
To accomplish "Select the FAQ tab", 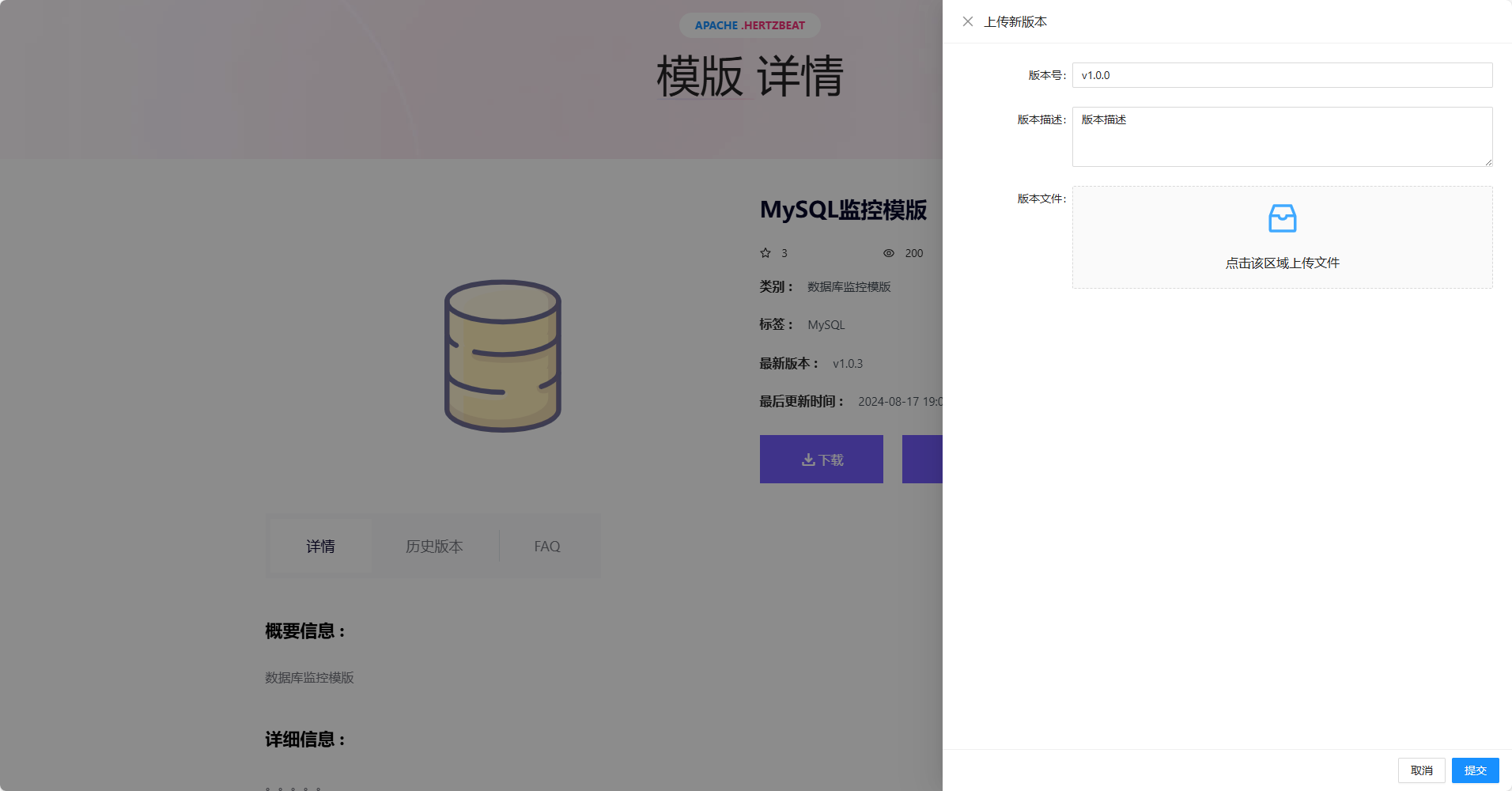I will 547,547.
